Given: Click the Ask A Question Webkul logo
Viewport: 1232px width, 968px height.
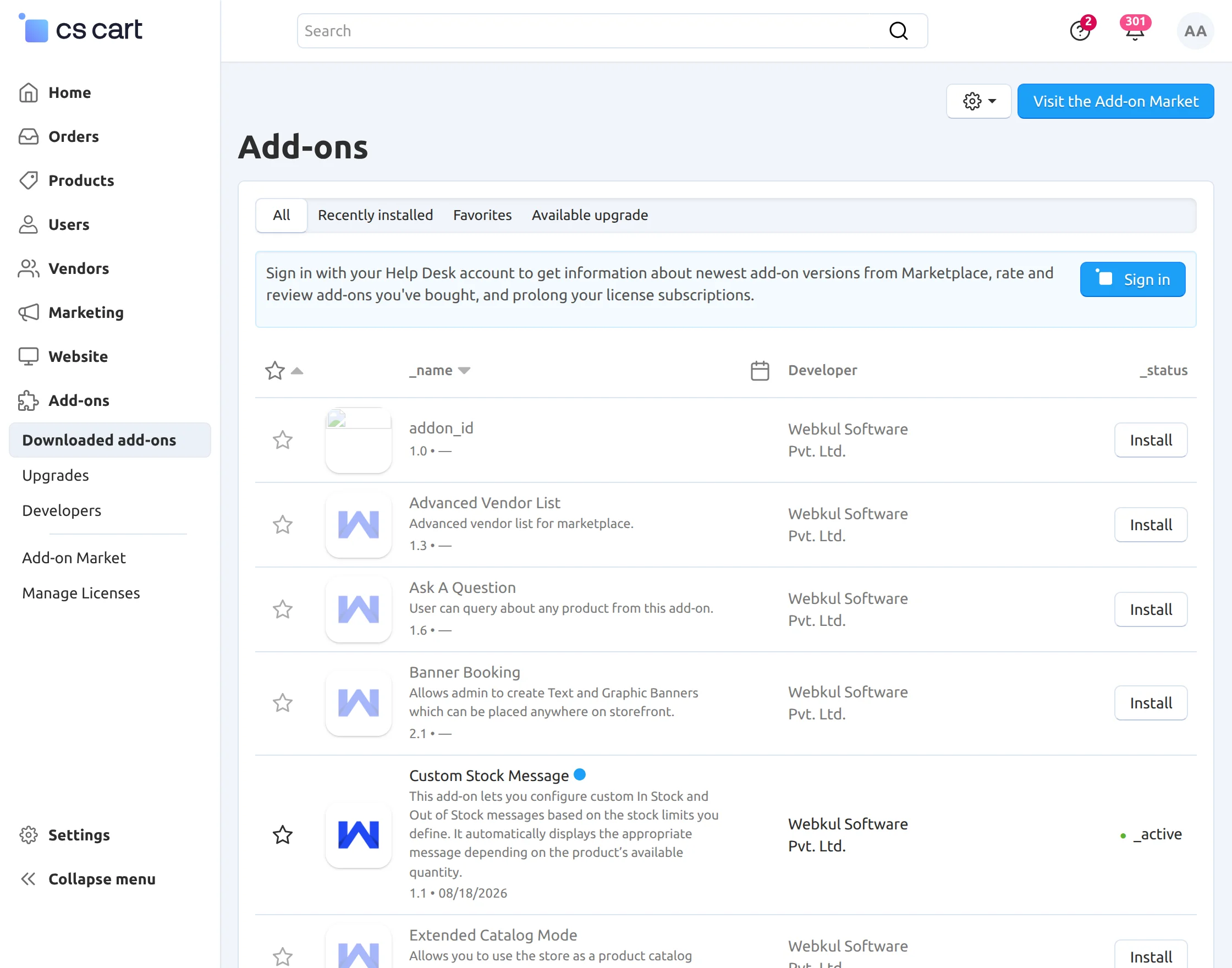Looking at the screenshot, I should click(359, 609).
